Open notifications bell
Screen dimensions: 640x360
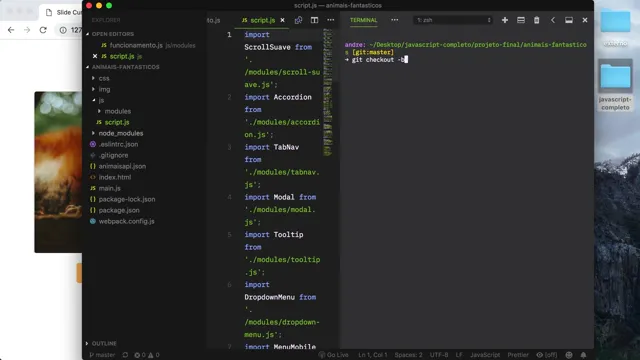point(583,355)
